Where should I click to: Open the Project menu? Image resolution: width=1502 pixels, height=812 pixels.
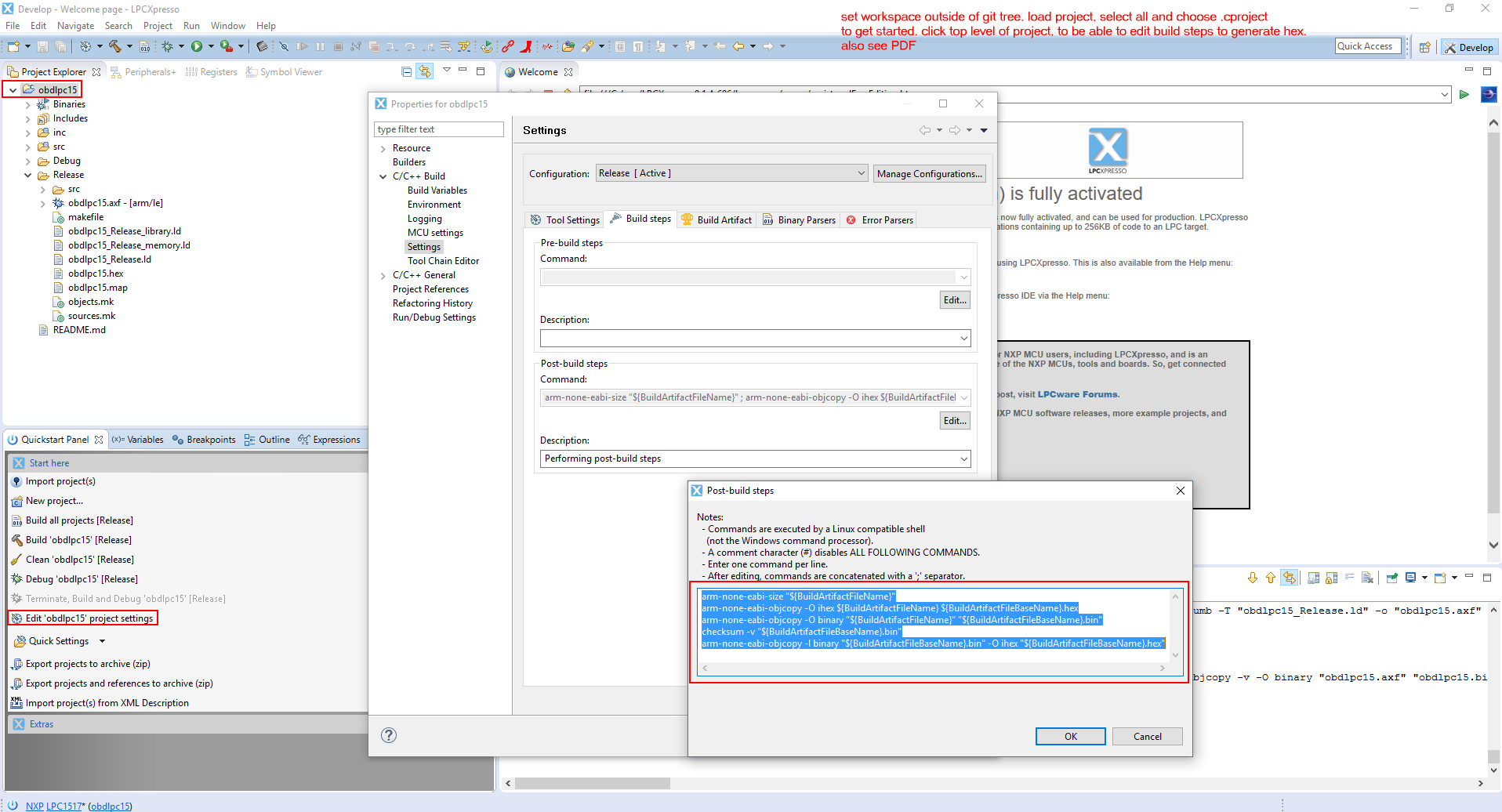pos(158,26)
